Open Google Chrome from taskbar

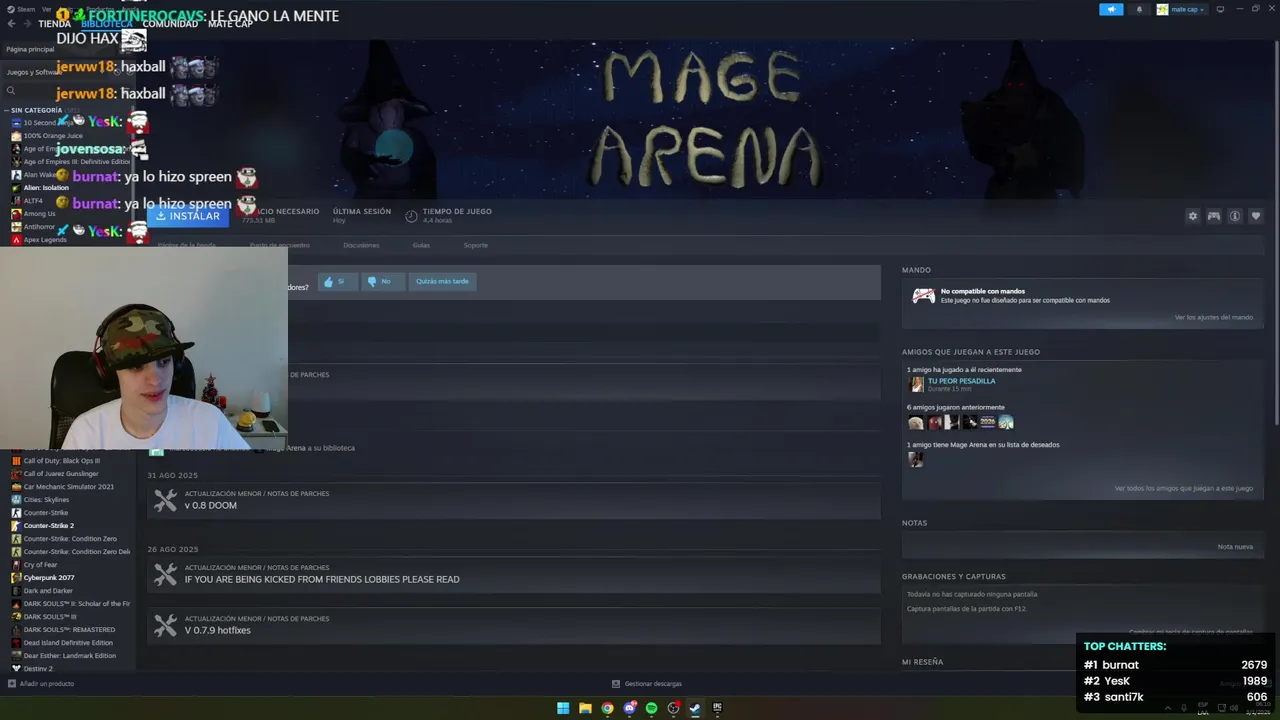pyautogui.click(x=607, y=708)
